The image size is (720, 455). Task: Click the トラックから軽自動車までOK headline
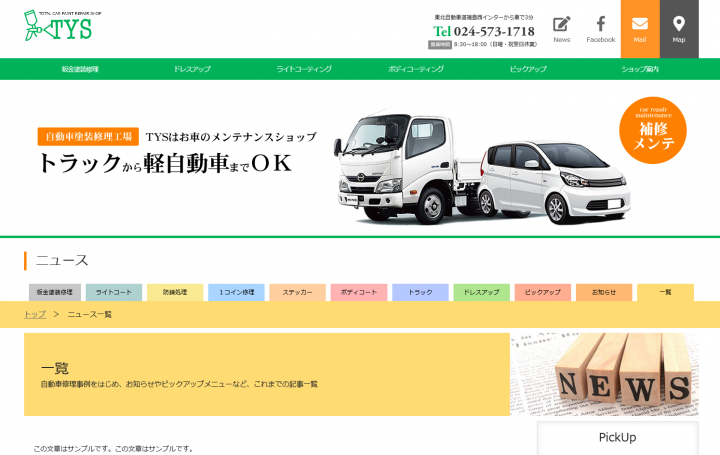tap(165, 163)
